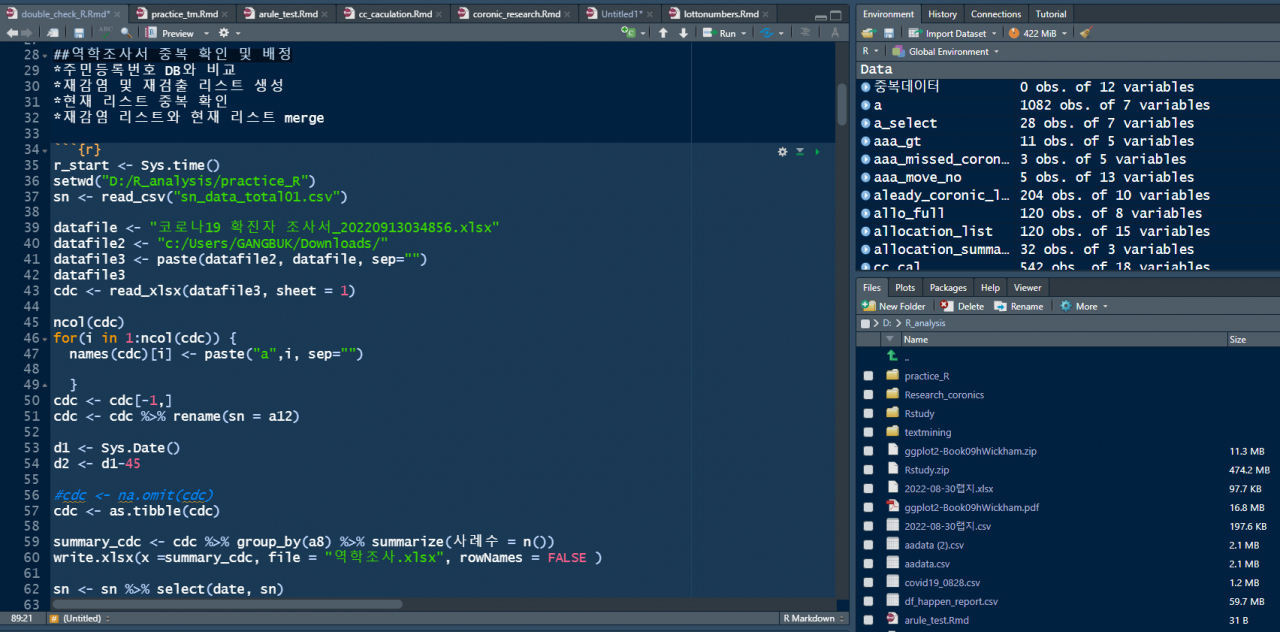Open the R language selector dropdown
This screenshot has width=1280, height=632.
coord(870,51)
